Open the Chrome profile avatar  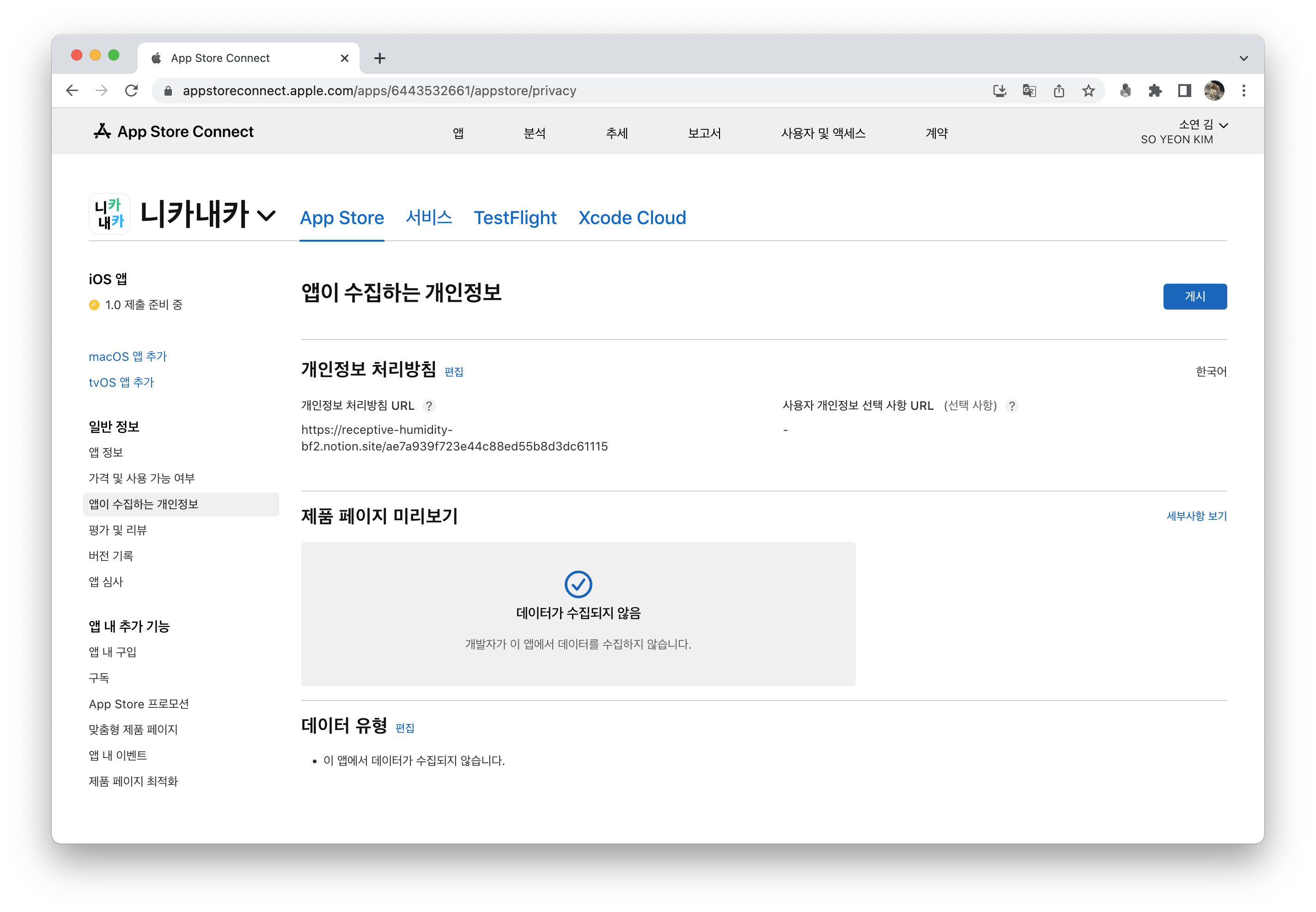tap(1214, 90)
